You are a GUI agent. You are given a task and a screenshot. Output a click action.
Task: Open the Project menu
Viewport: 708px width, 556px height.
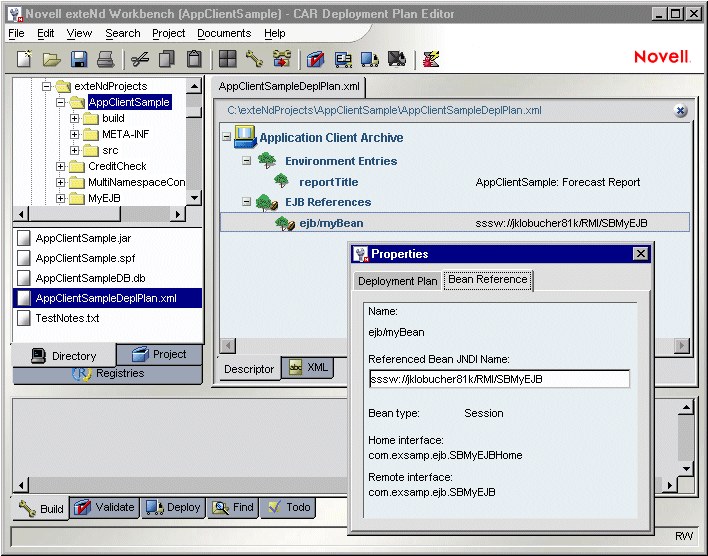pyautogui.click(x=168, y=33)
